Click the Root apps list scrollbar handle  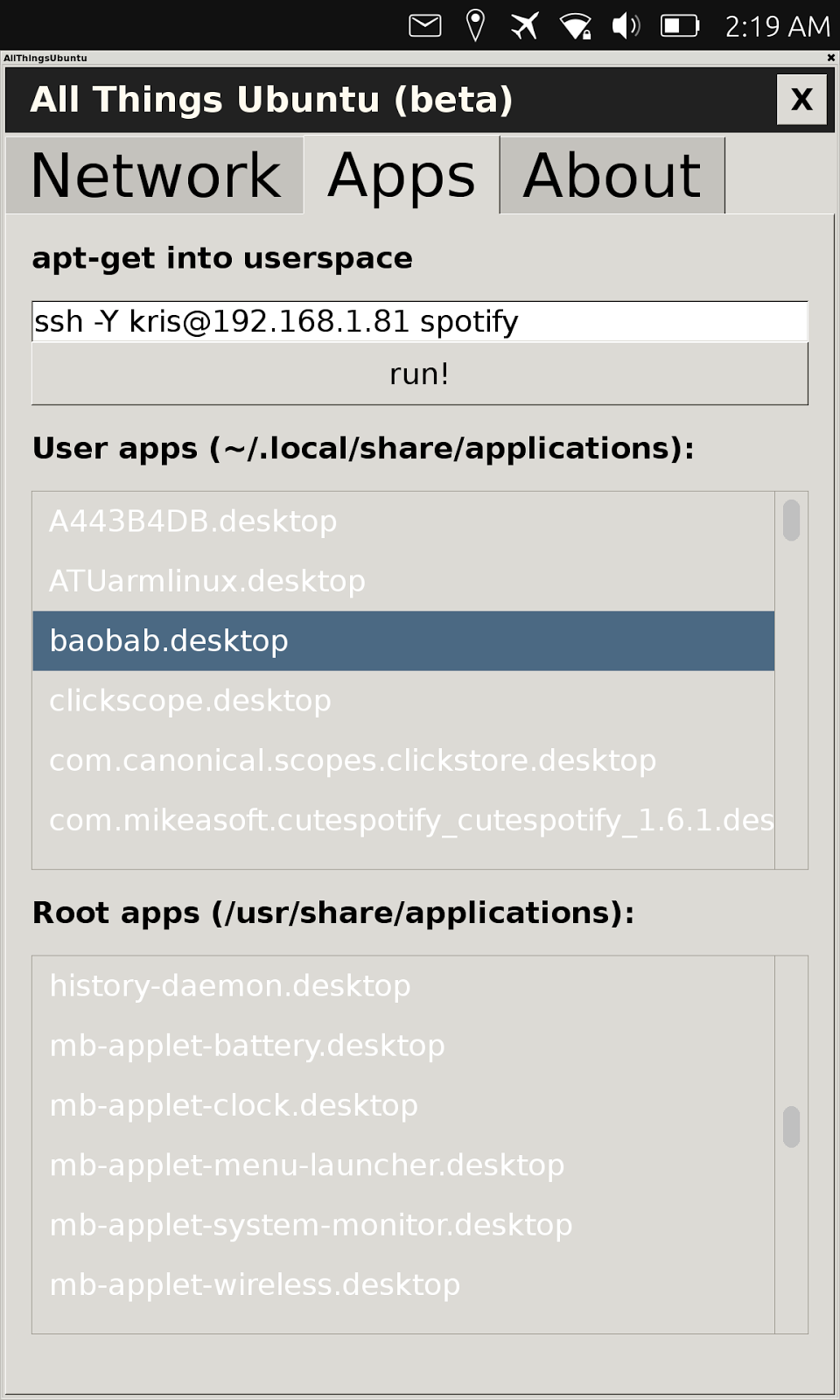click(791, 1127)
